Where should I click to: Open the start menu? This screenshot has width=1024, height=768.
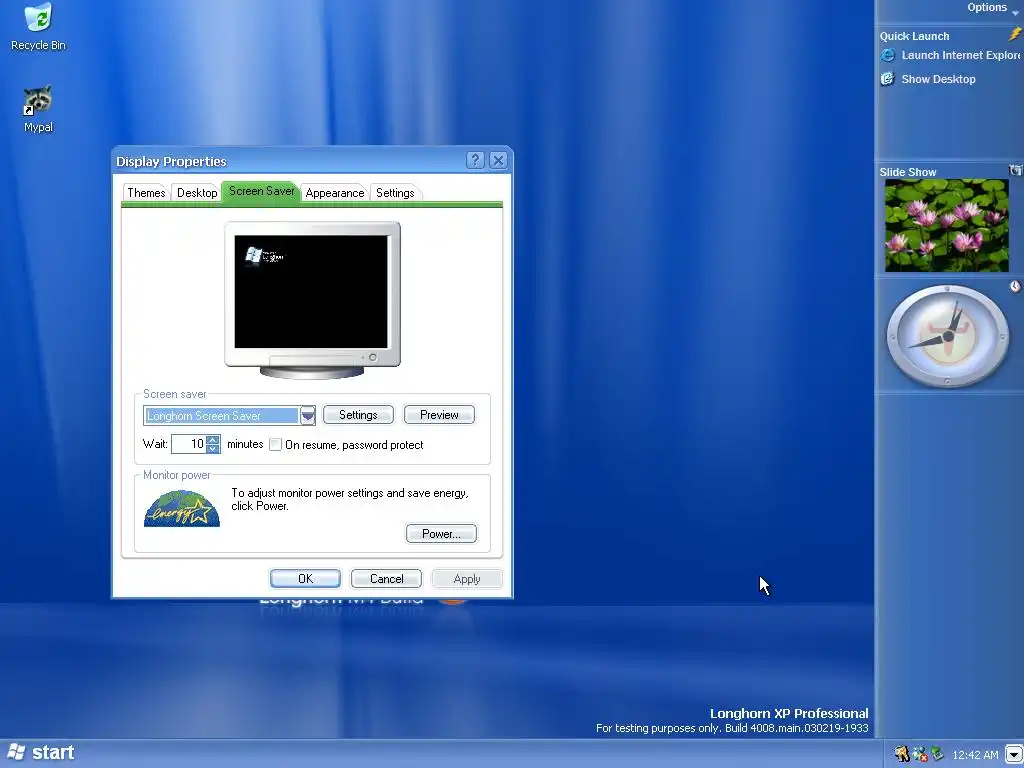pos(40,753)
